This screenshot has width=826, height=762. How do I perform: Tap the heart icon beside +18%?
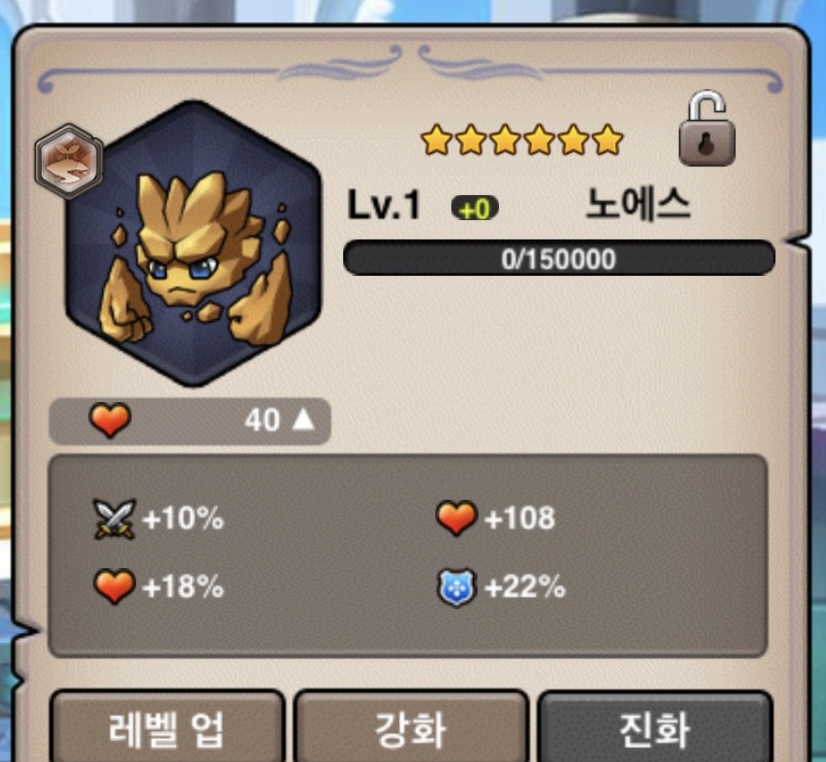point(114,586)
